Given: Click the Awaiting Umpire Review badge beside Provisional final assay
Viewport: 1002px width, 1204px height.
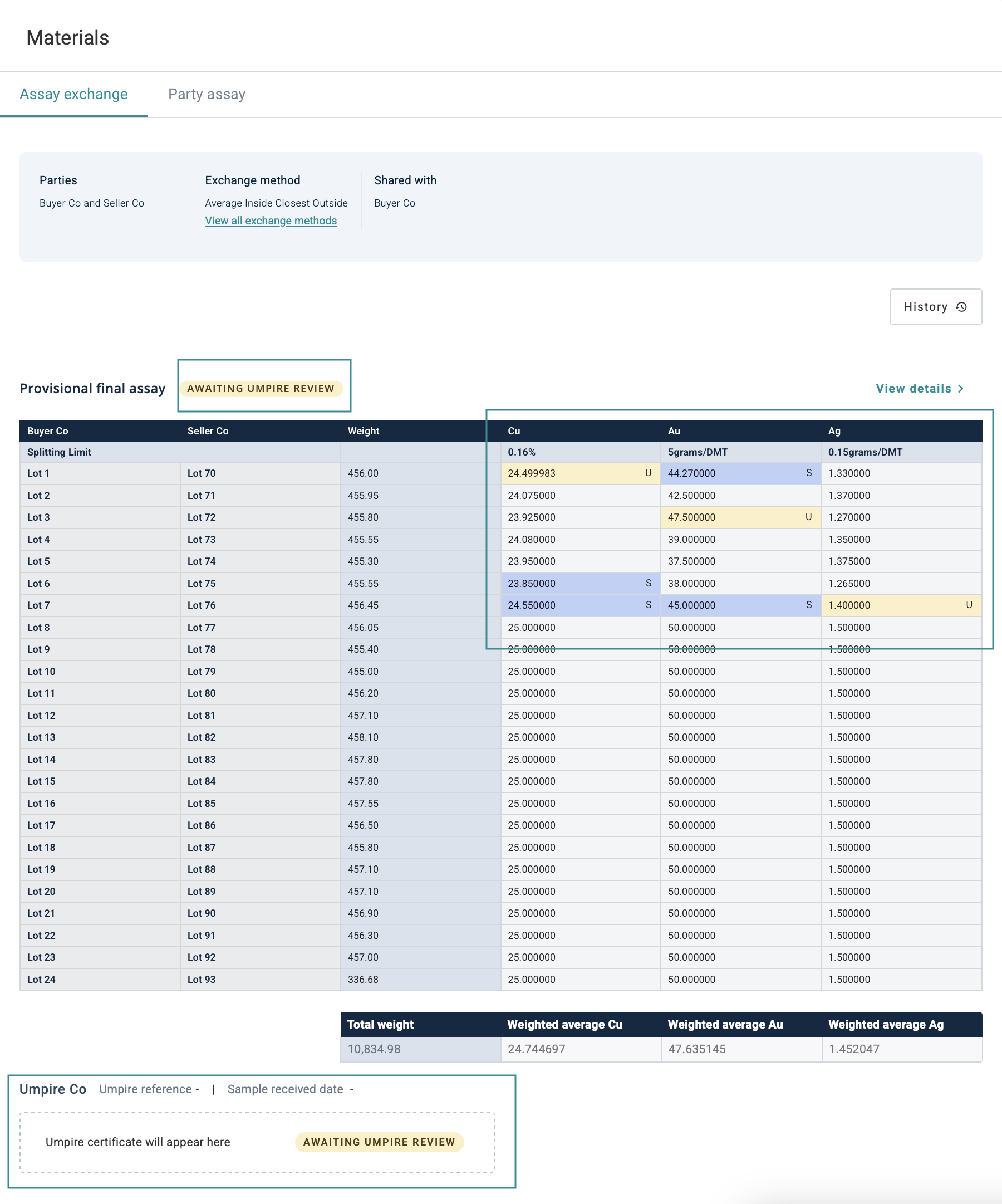Looking at the screenshot, I should coord(261,389).
